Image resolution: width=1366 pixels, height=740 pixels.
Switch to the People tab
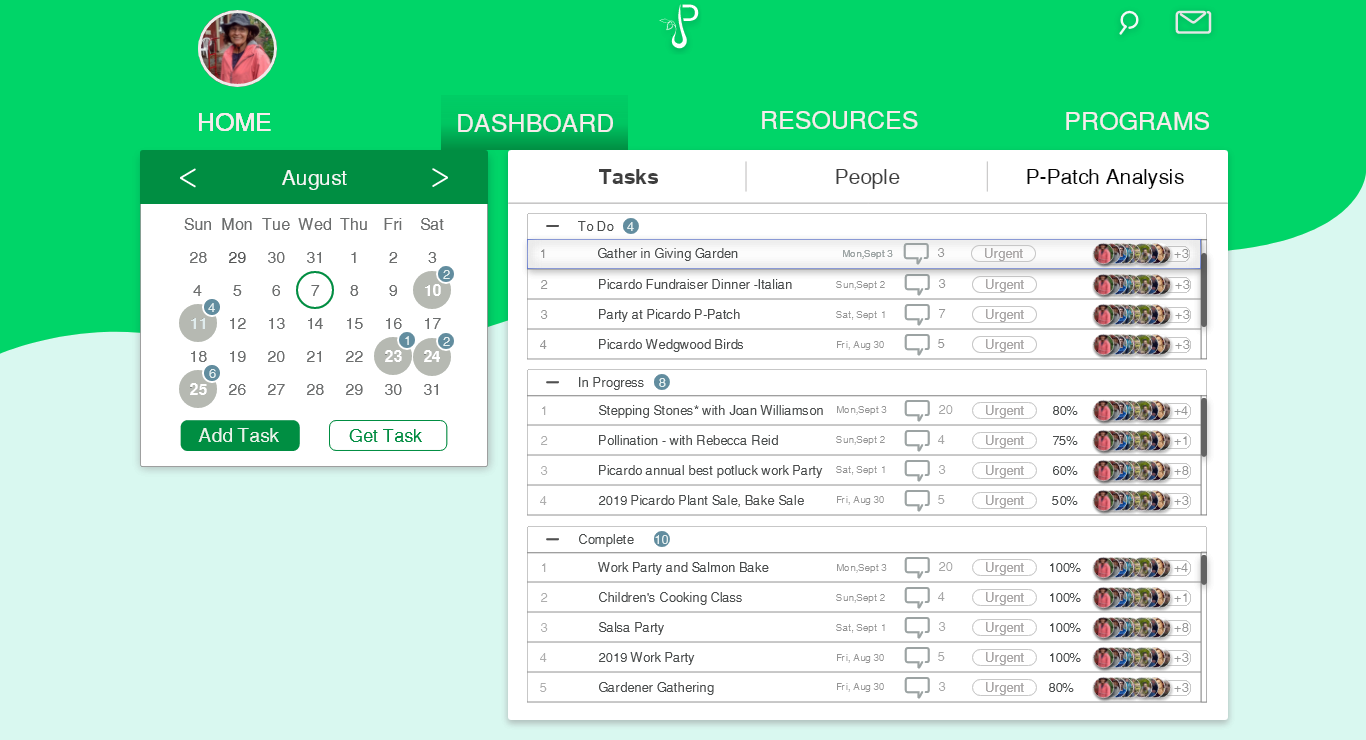(867, 177)
